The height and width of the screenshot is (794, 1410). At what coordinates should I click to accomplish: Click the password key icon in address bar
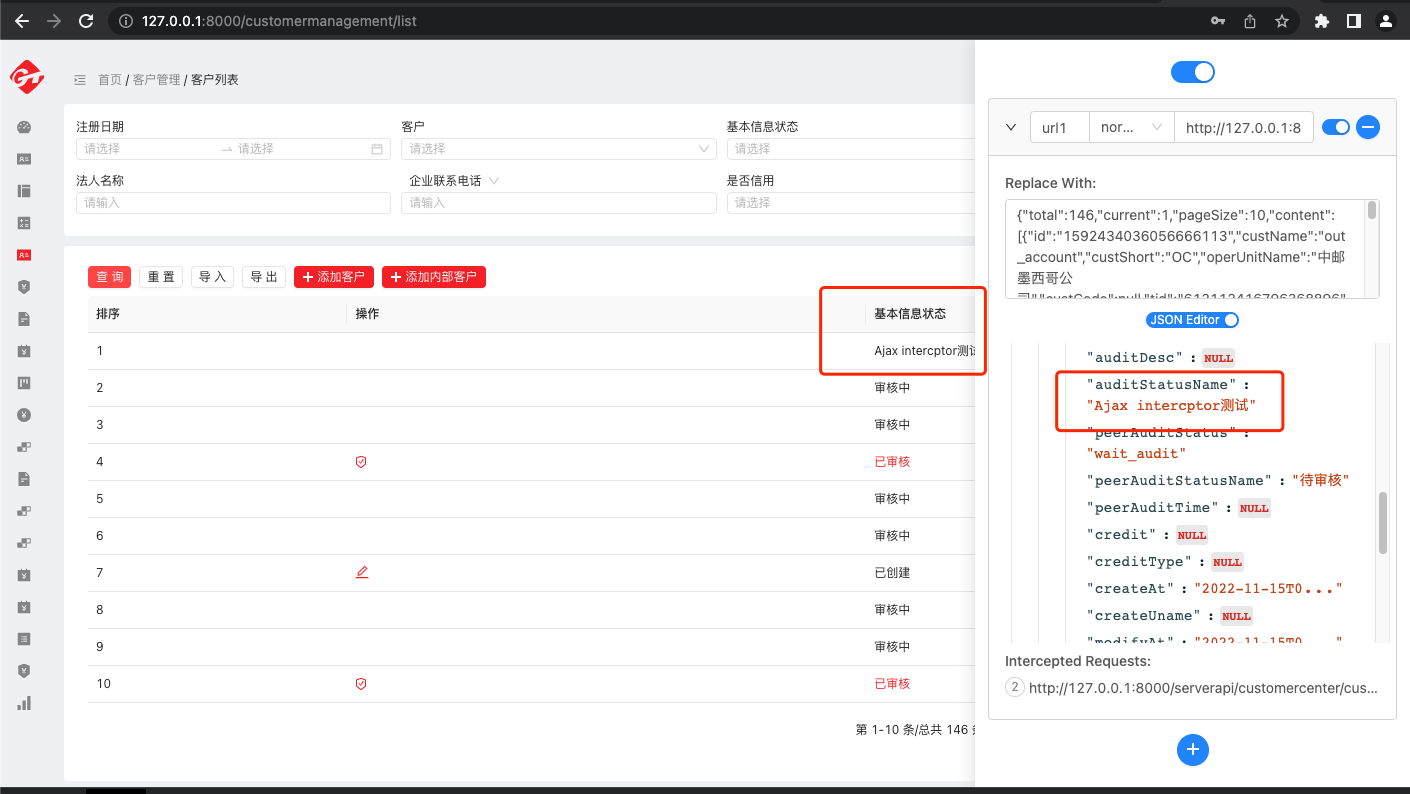(x=1218, y=20)
